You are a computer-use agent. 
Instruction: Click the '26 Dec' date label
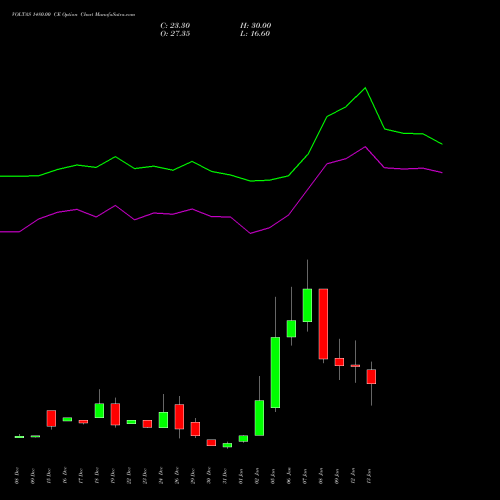click(177, 476)
